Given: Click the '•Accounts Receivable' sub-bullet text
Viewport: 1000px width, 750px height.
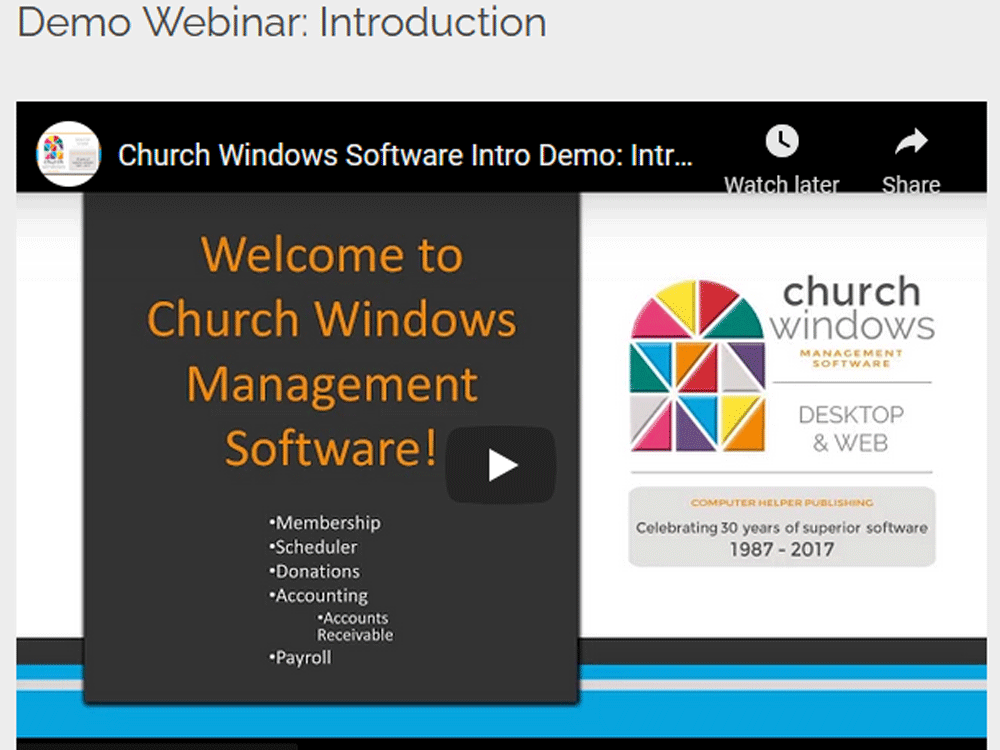Looking at the screenshot, I should (355, 626).
